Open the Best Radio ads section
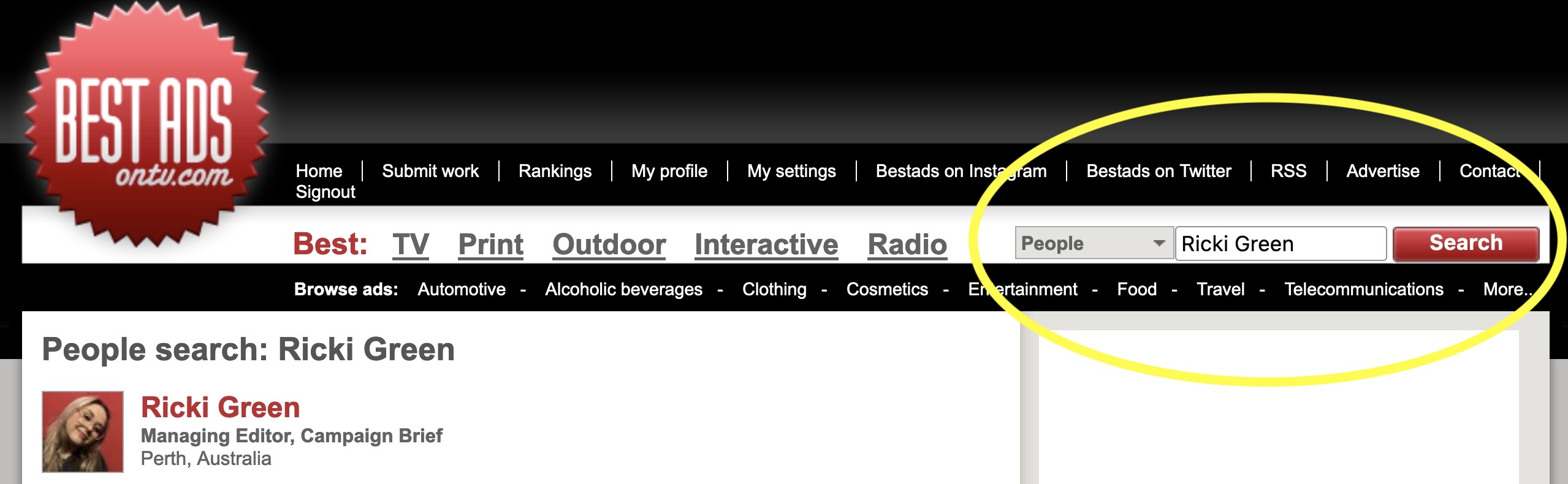 907,244
